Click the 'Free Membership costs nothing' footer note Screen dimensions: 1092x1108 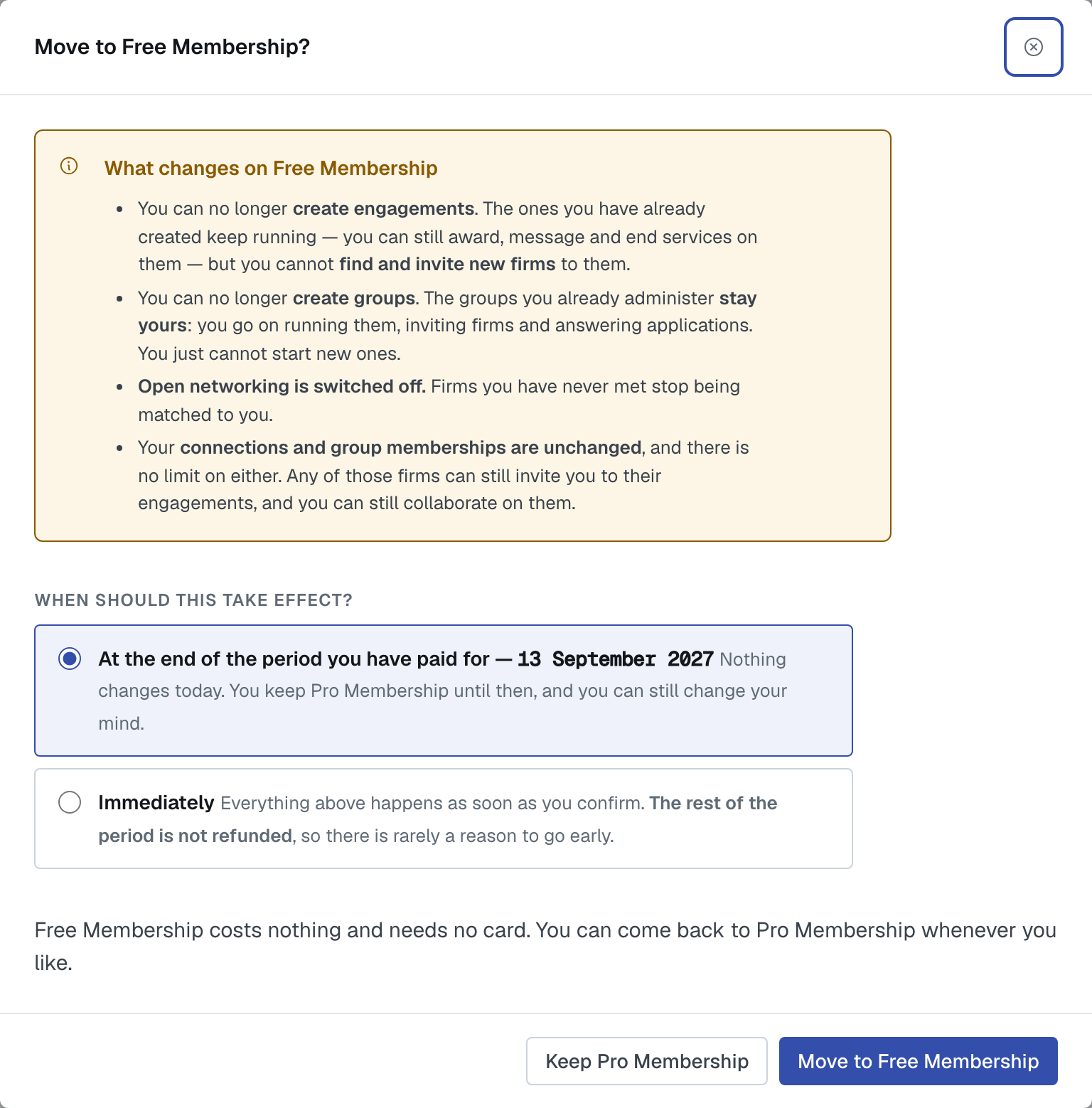pyautogui.click(x=545, y=946)
